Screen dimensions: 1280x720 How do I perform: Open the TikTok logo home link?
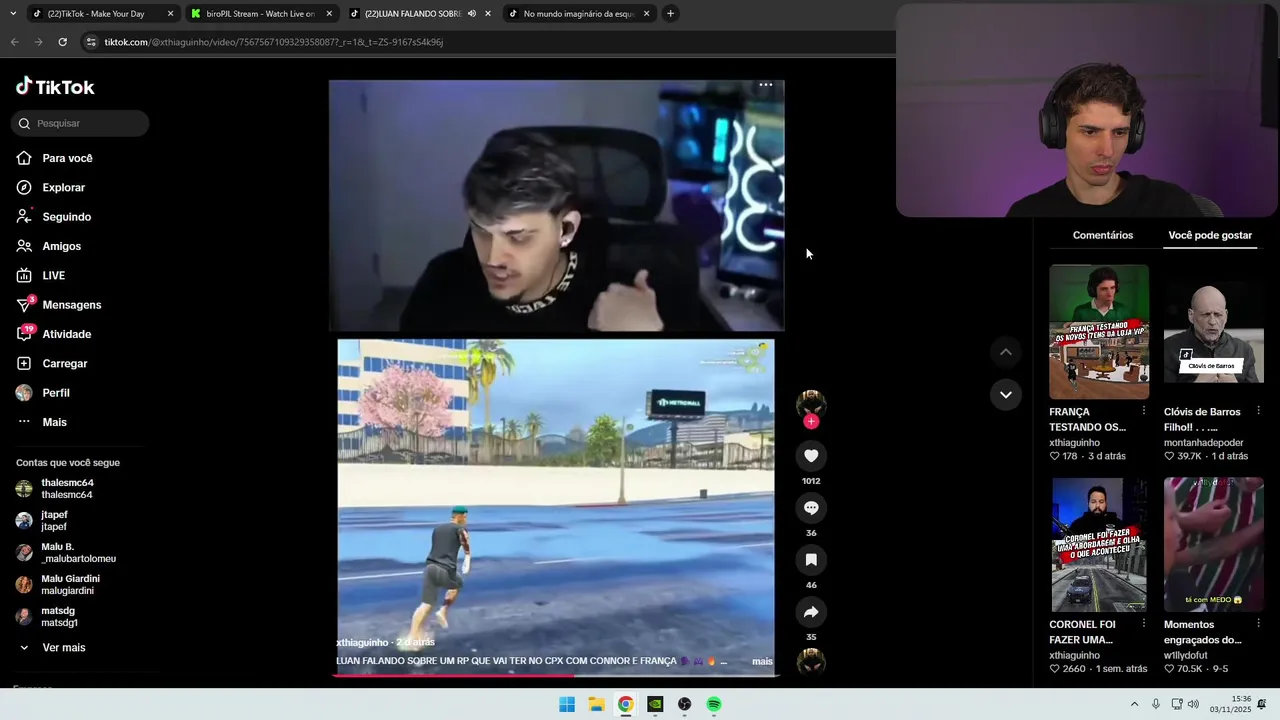(55, 87)
